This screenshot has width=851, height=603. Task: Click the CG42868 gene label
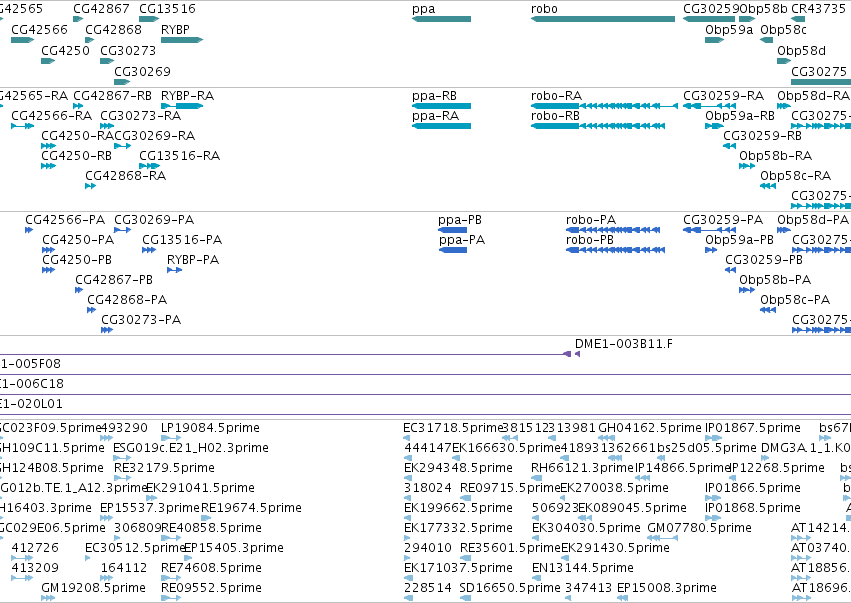pyautogui.click(x=113, y=29)
